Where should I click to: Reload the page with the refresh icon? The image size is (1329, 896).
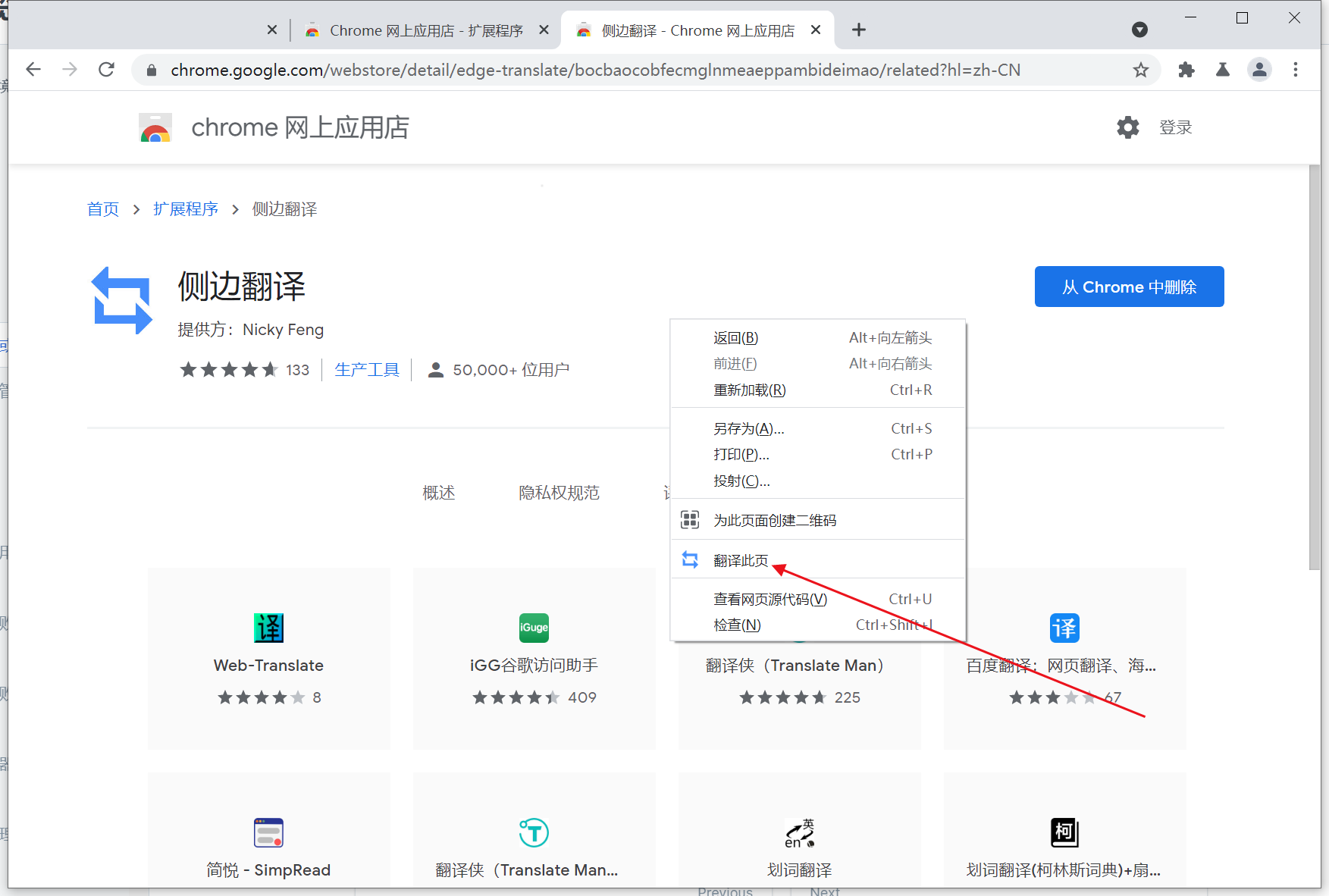pos(107,70)
